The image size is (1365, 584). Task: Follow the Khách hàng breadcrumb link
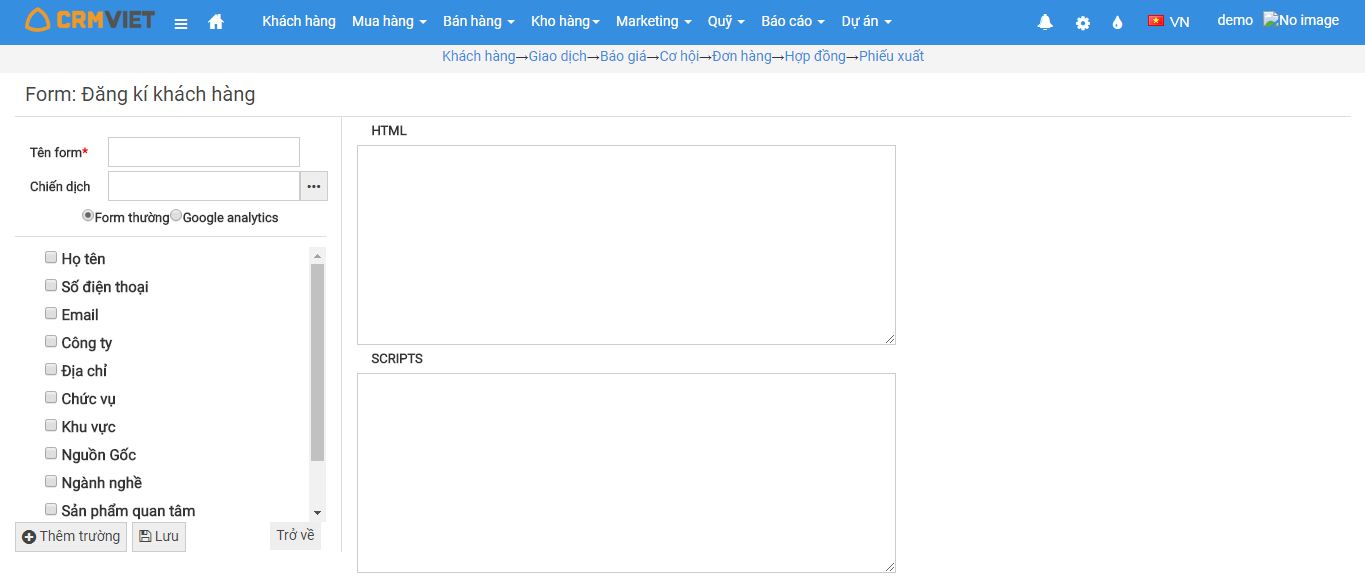point(478,56)
